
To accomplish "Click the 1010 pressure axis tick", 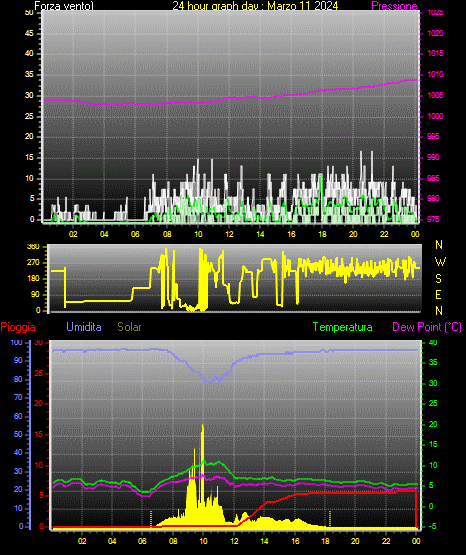I will coord(435,74).
